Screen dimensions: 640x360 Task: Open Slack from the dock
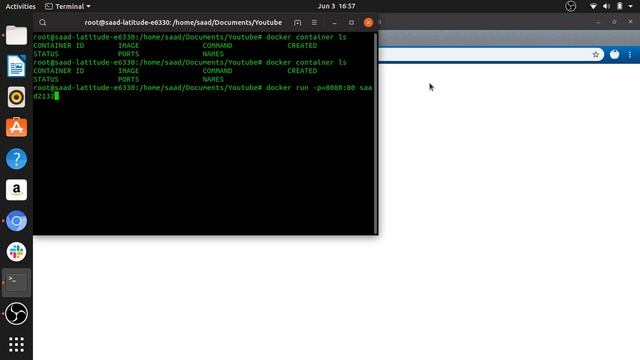16,251
